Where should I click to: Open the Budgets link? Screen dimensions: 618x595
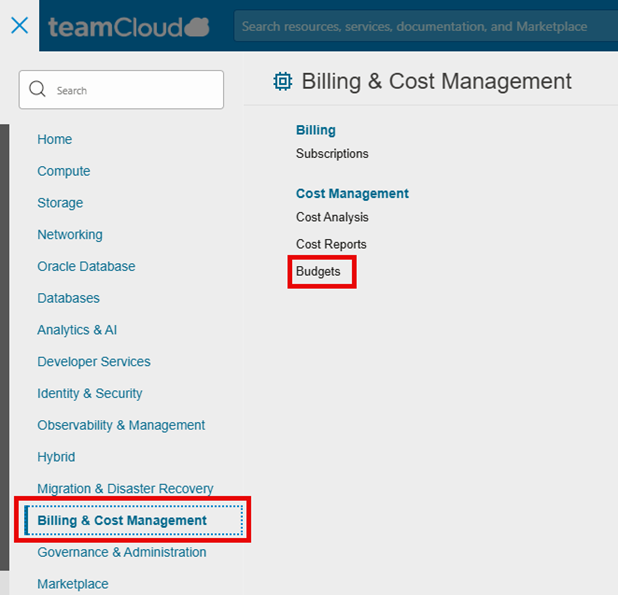(x=318, y=271)
